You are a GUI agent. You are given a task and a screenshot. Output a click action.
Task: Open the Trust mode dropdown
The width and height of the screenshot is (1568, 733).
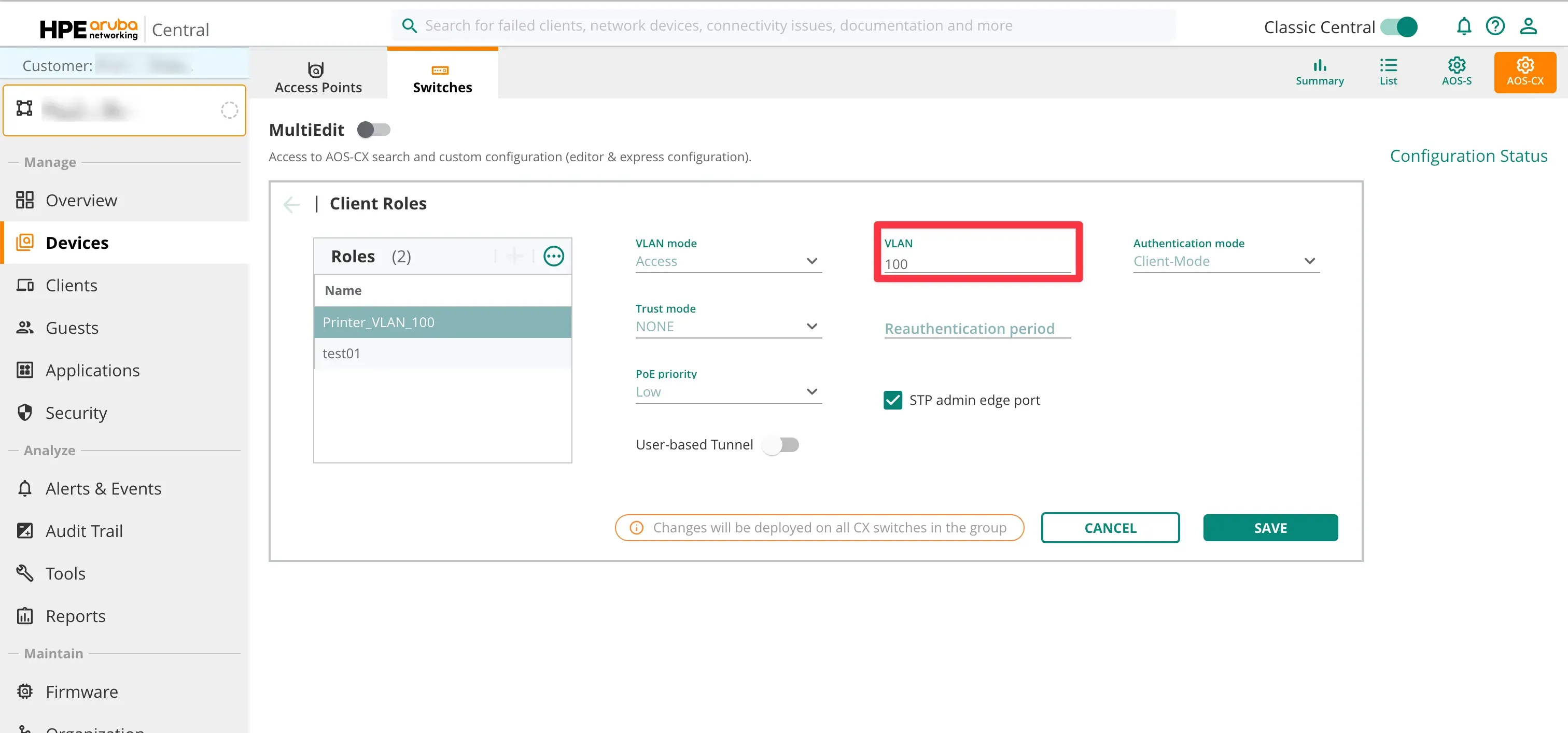click(728, 327)
